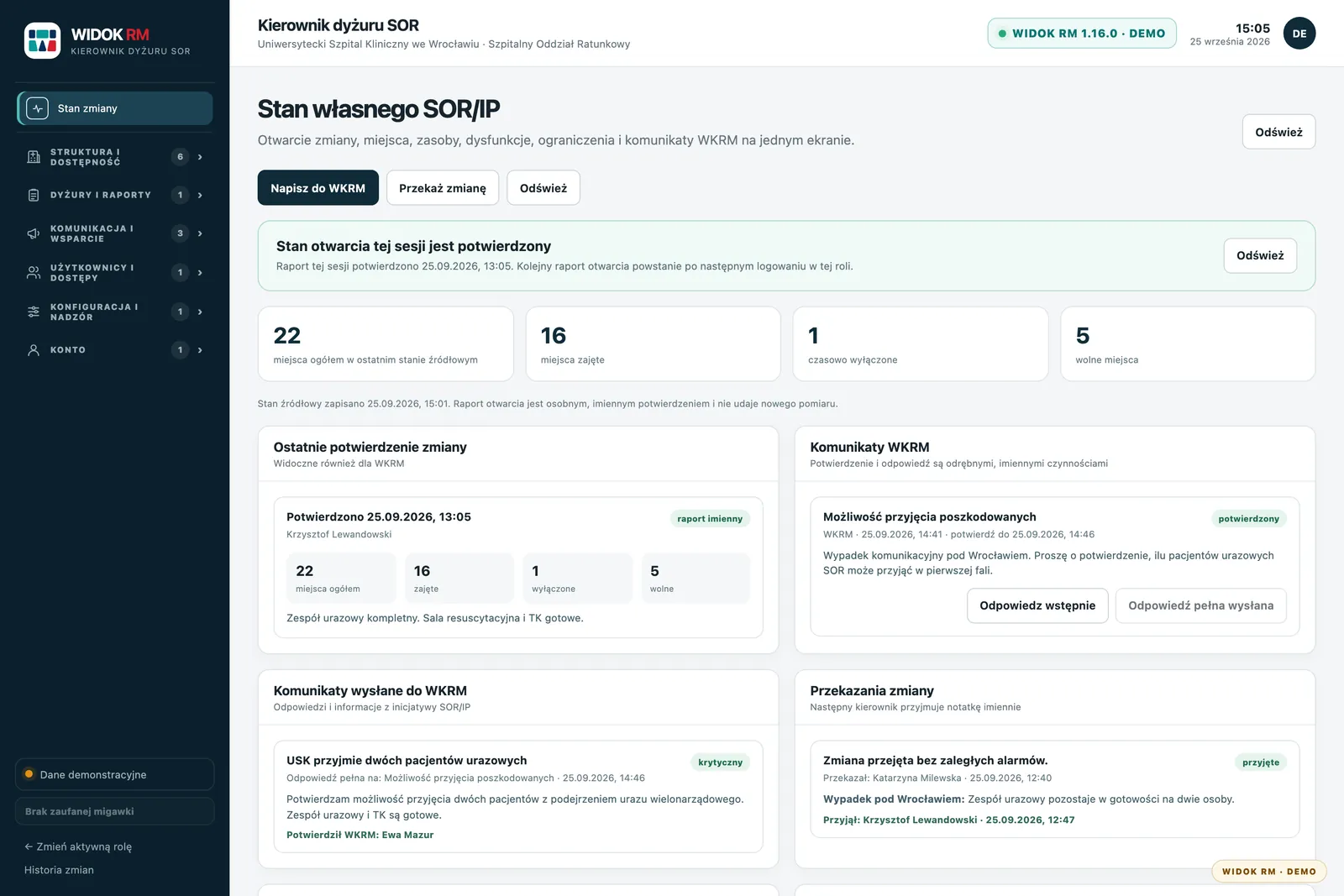Screen dimensions: 1344x896
Task: Click the Brak zaufanej migawki box
Action: pos(115,811)
